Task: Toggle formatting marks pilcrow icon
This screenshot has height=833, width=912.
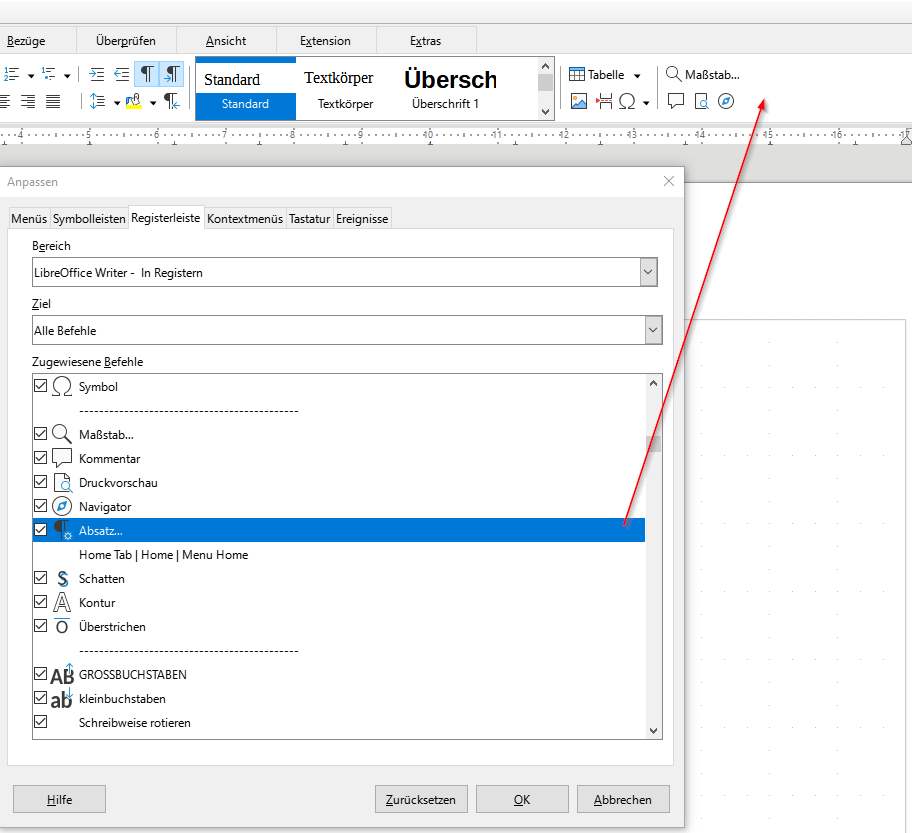Action: [x=147, y=74]
